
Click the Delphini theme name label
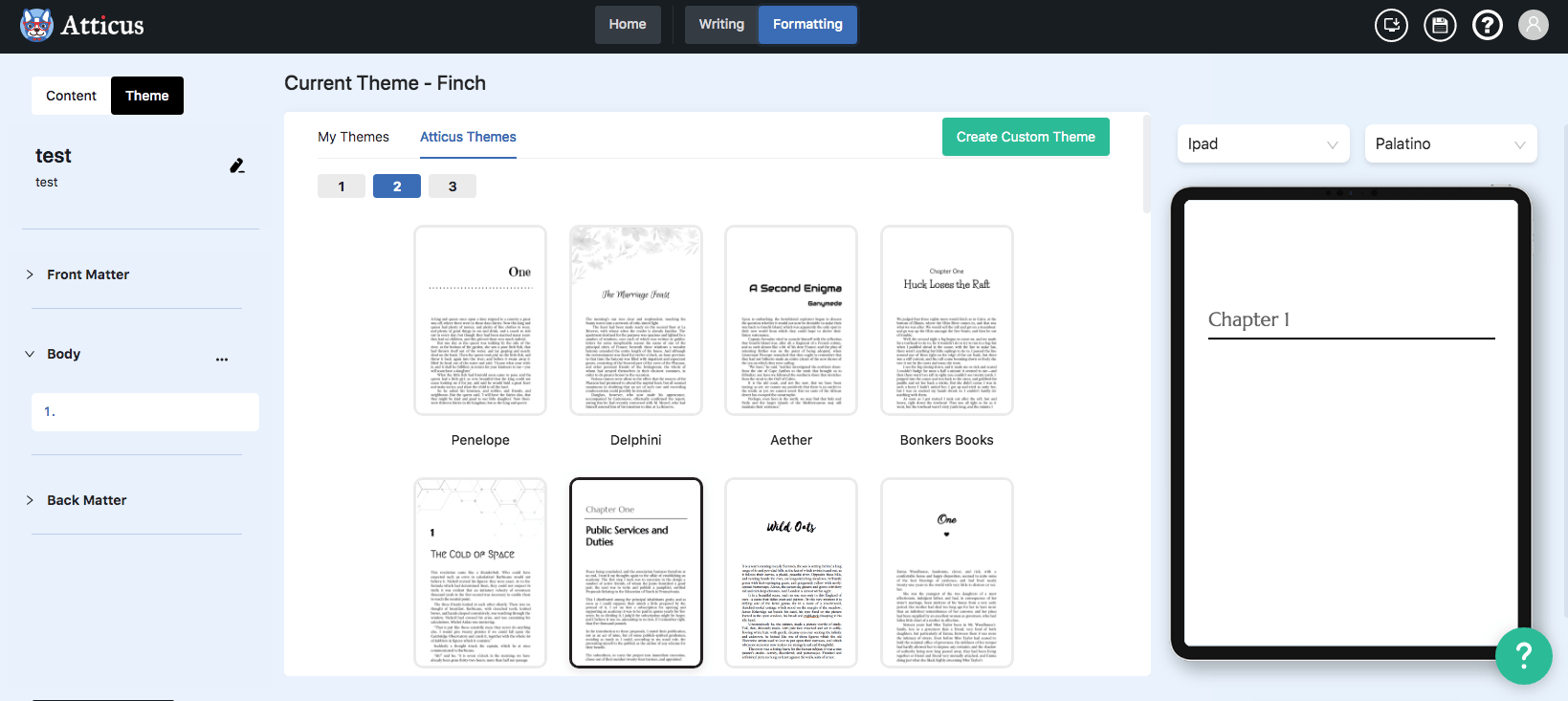[636, 440]
